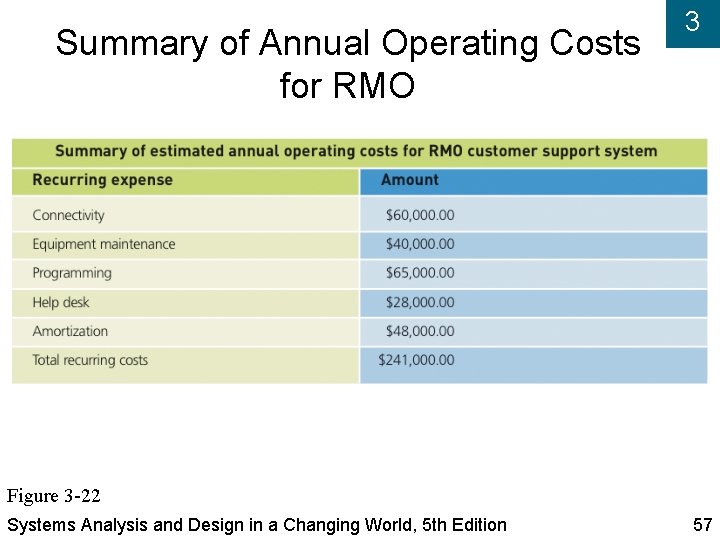Click the 'Connectivity' row label
Screen dimensions: 720x540
pyautogui.click(x=68, y=215)
